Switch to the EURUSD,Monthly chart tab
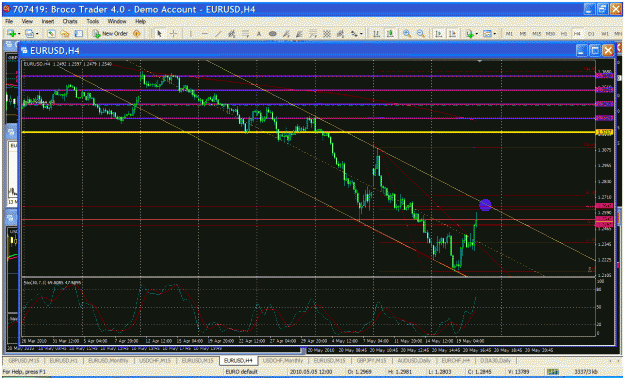 coord(108,360)
